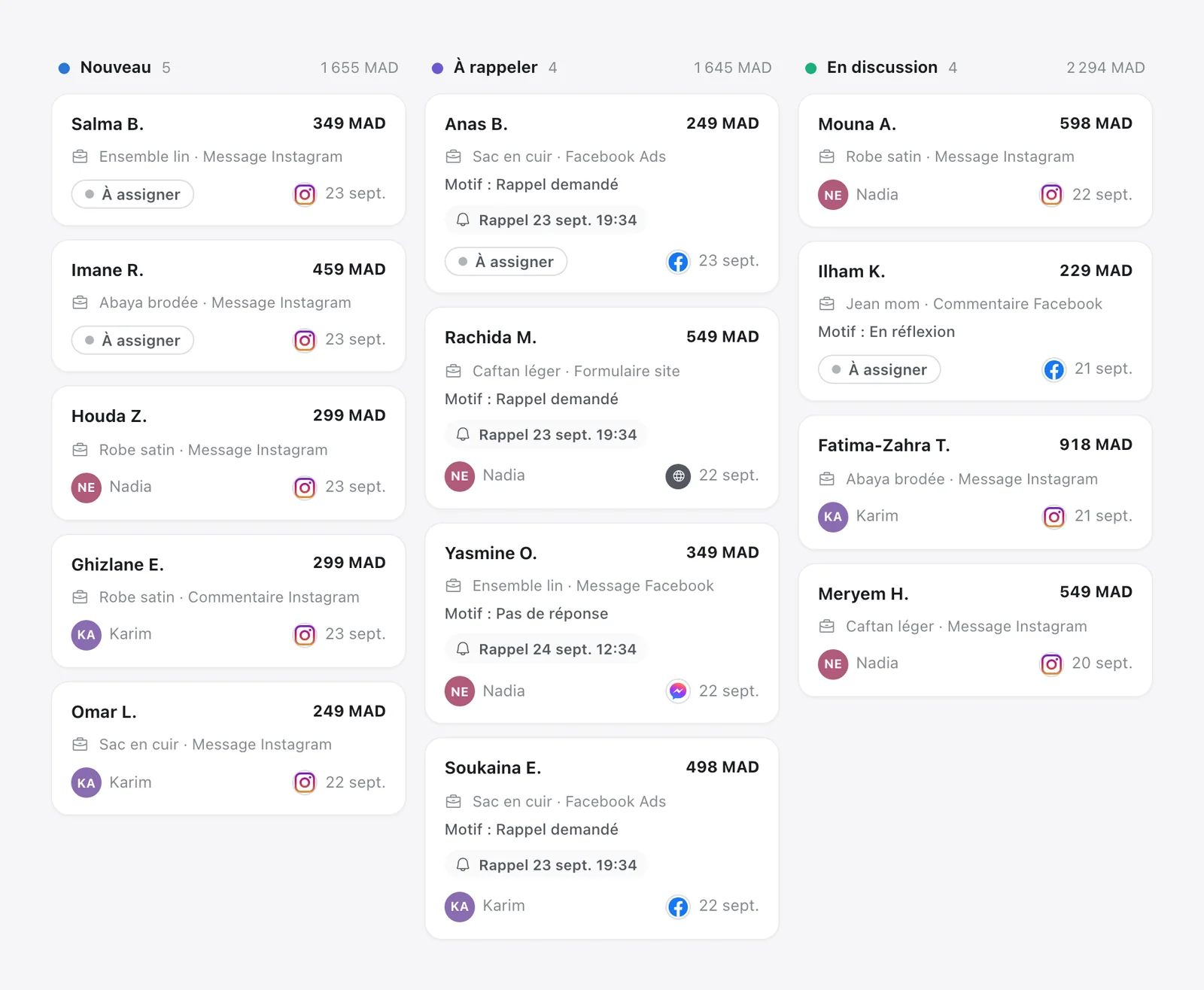Click Caftan léger · Formulaire site text

(576, 371)
